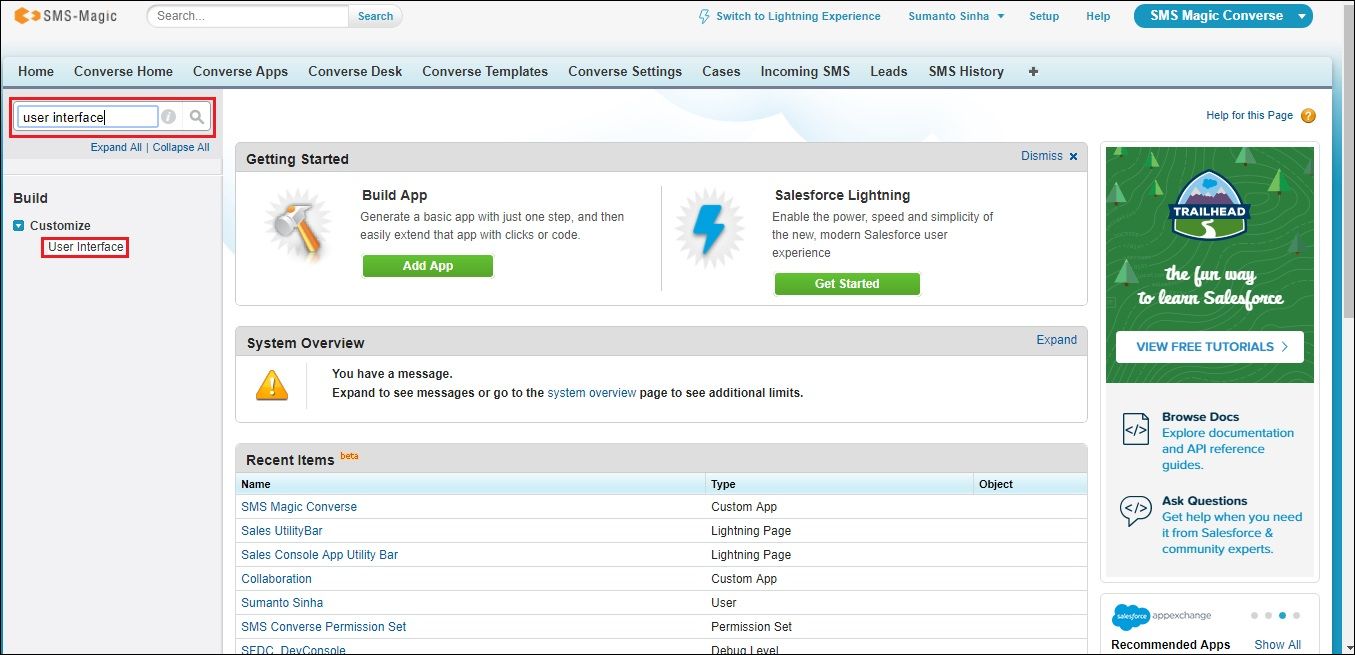Open the SMS Magic Converse app menu
The image size is (1355, 655).
click(x=1223, y=16)
